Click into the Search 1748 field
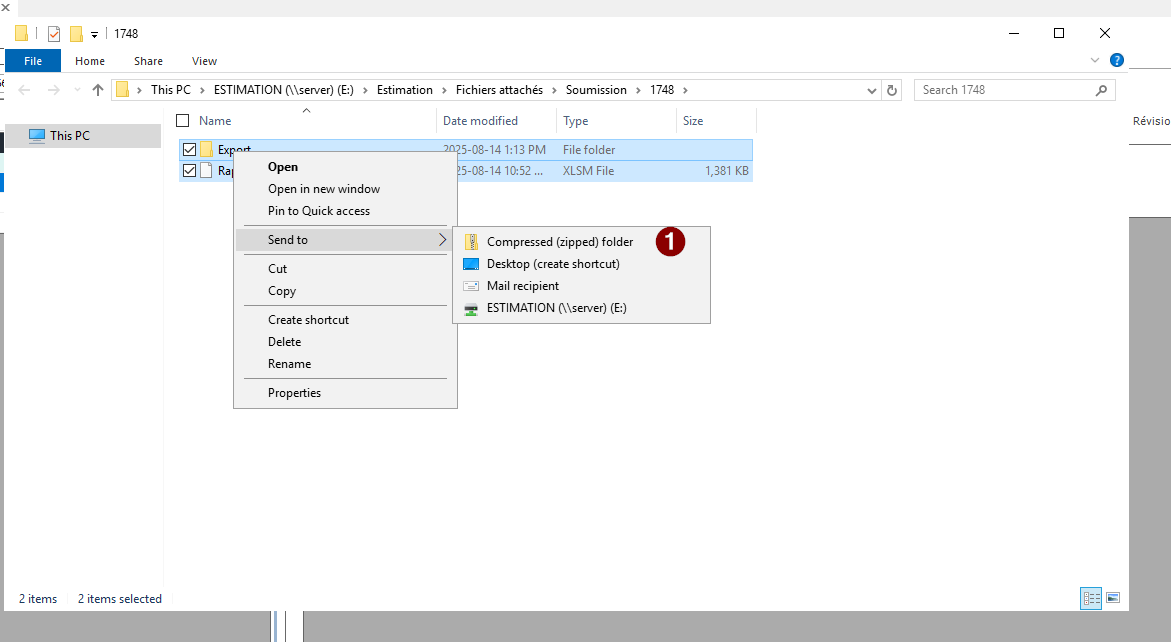 tap(1005, 90)
